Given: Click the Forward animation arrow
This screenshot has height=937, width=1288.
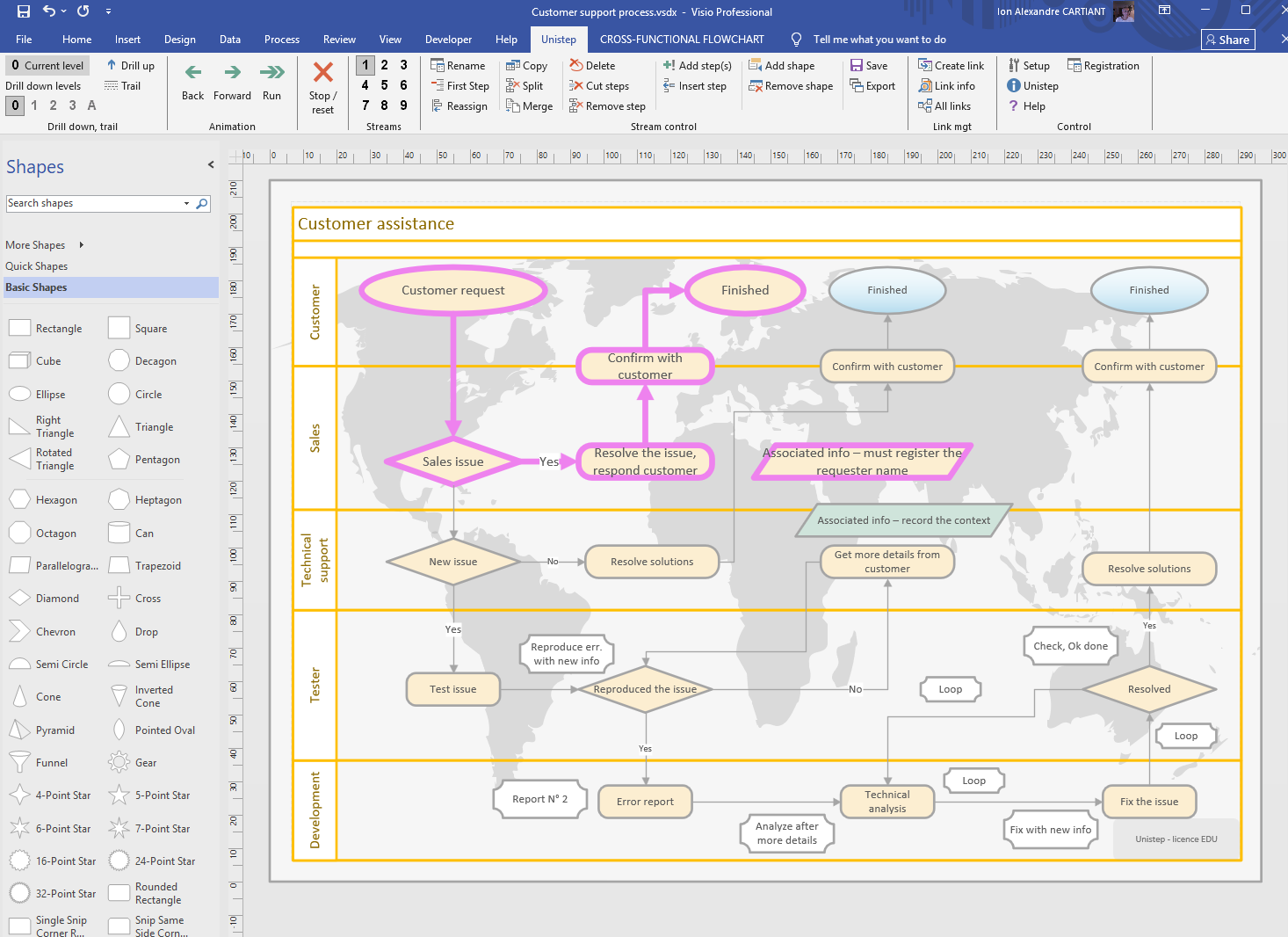Looking at the screenshot, I should point(232,73).
